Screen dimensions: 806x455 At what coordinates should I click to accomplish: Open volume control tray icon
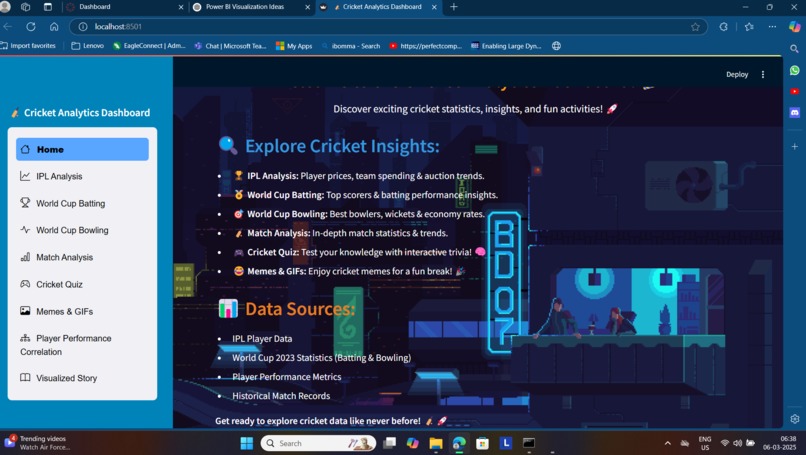(x=737, y=443)
